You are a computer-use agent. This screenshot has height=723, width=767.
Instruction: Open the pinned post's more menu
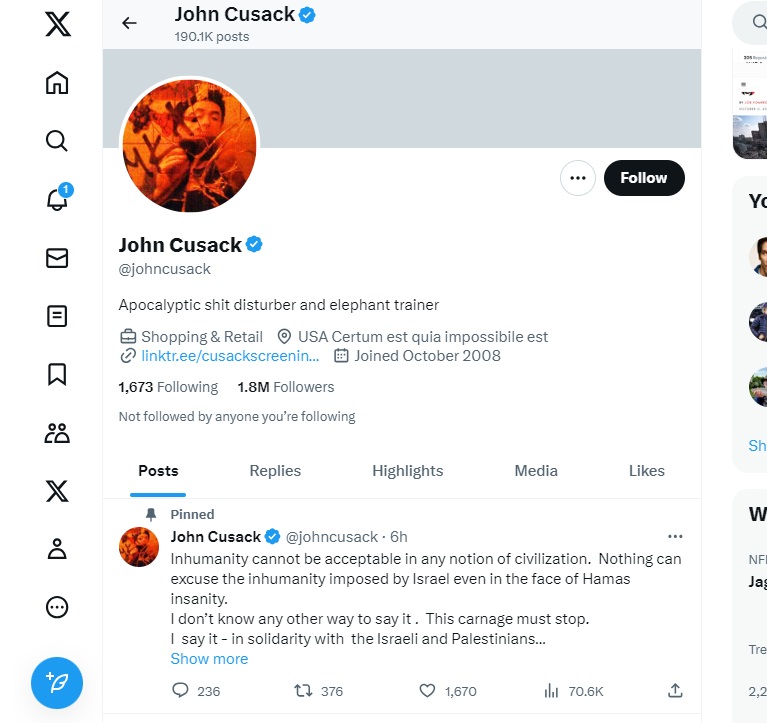(675, 537)
